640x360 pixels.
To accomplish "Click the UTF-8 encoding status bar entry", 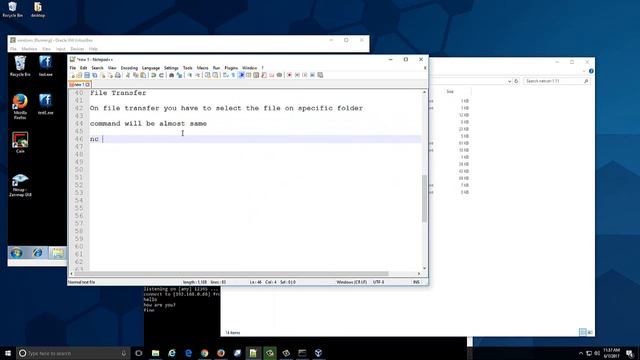I will click(x=378, y=282).
